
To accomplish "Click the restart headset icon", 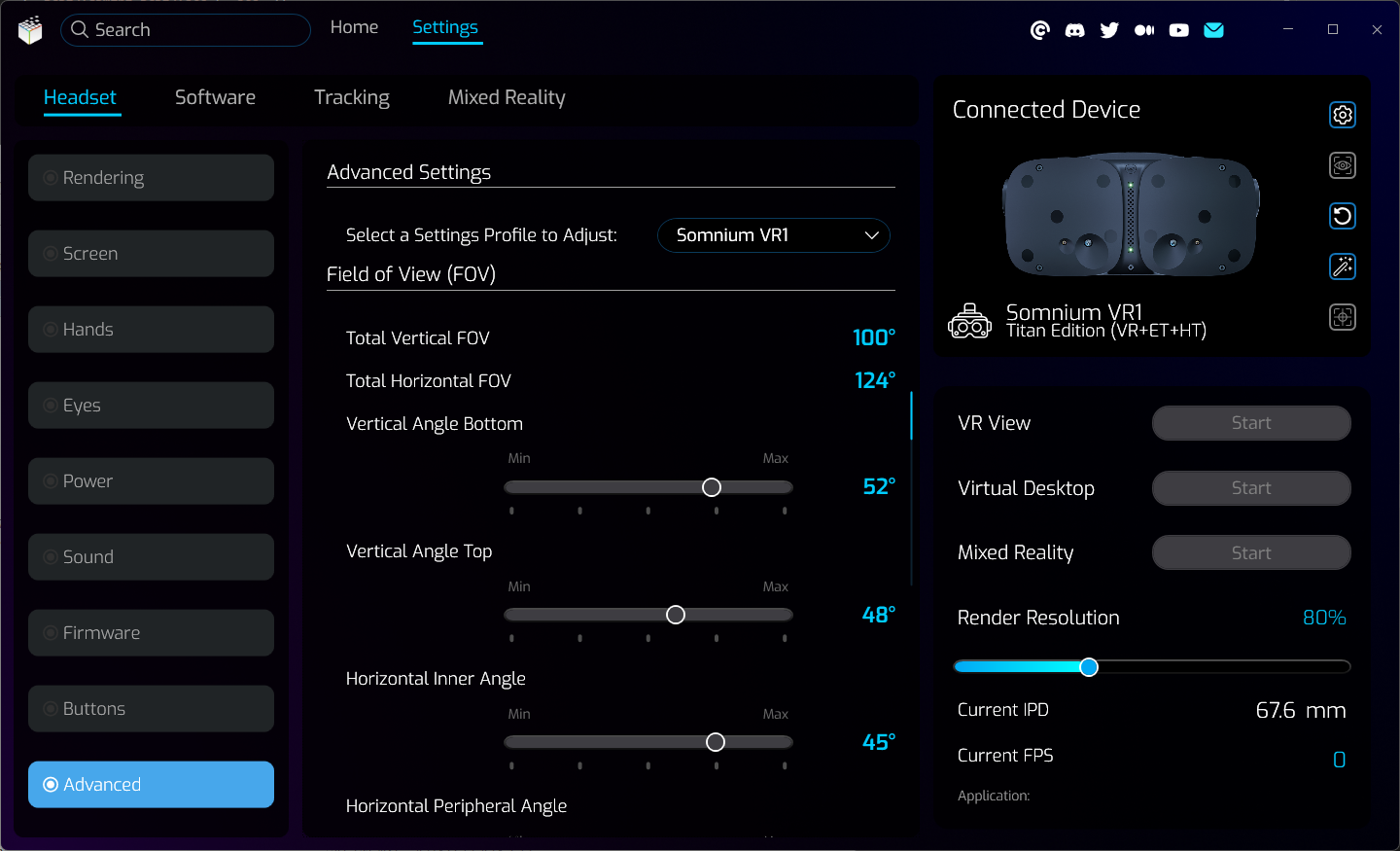I will pyautogui.click(x=1342, y=216).
